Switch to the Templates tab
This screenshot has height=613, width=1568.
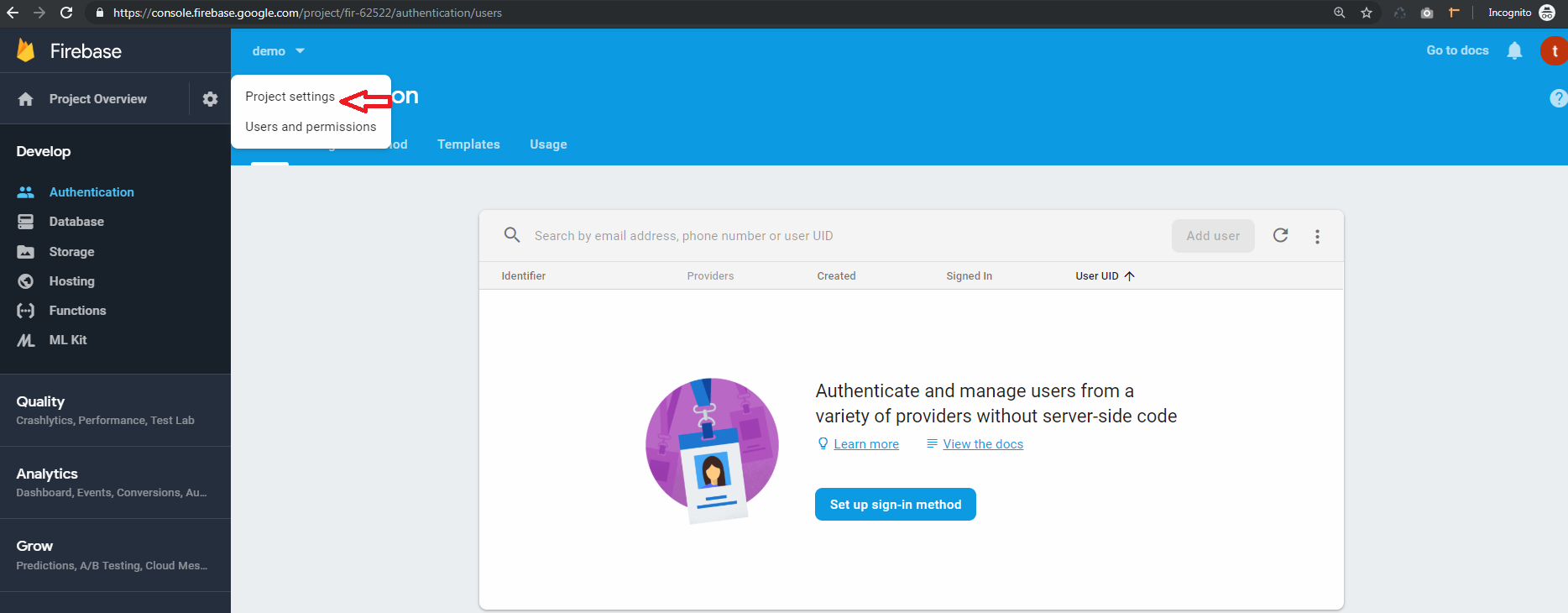tap(468, 144)
